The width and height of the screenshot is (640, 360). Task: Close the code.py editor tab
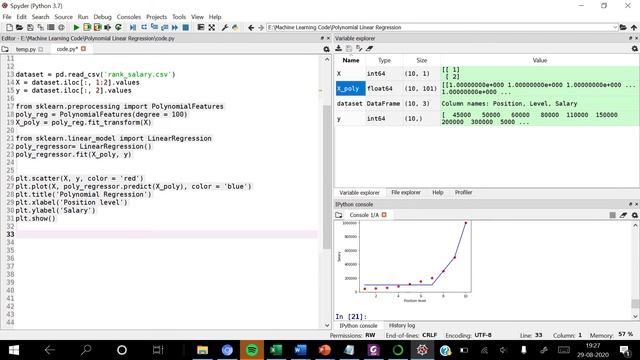(83, 49)
